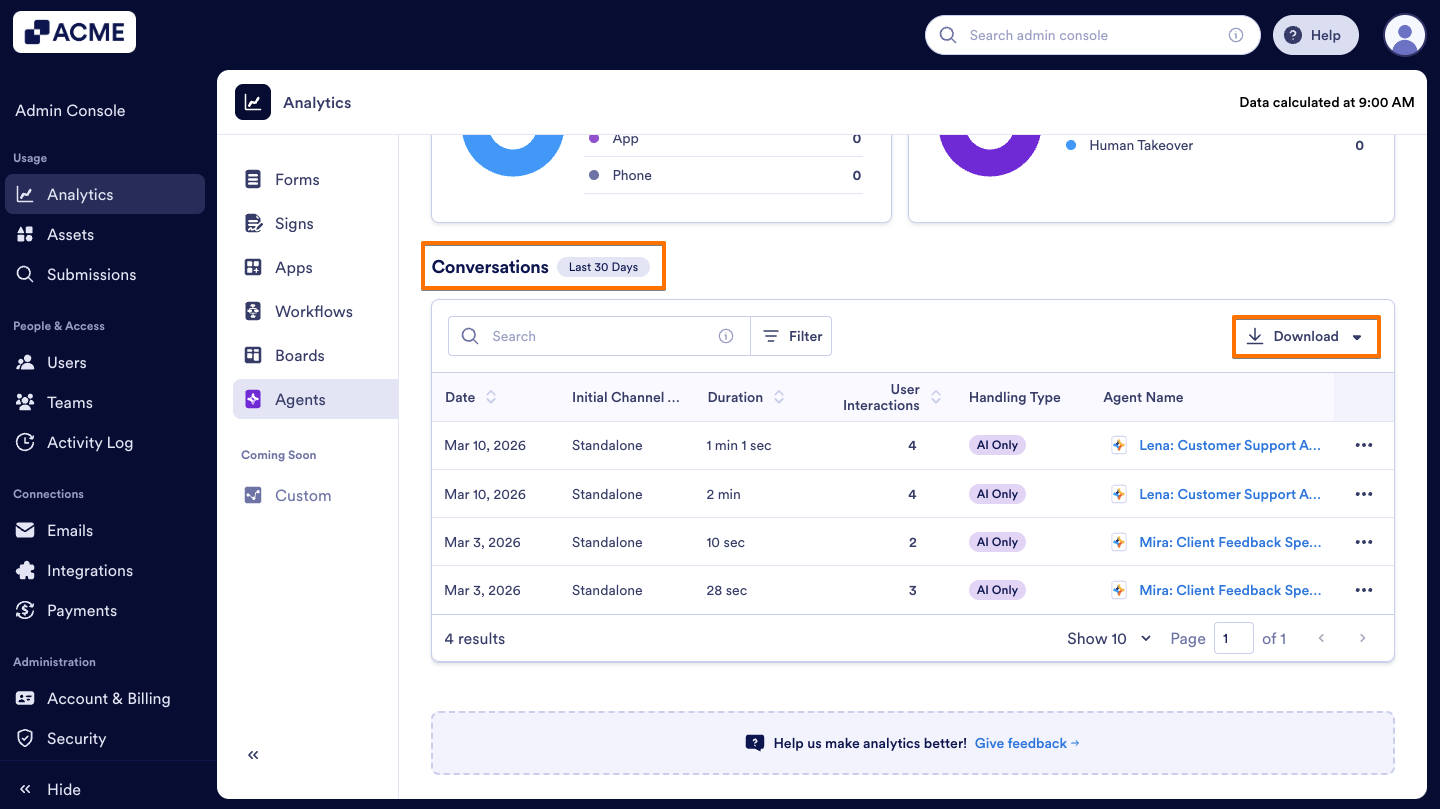This screenshot has width=1440, height=809.
Task: Open Emails via the envelope icon
Action: [x=24, y=530]
